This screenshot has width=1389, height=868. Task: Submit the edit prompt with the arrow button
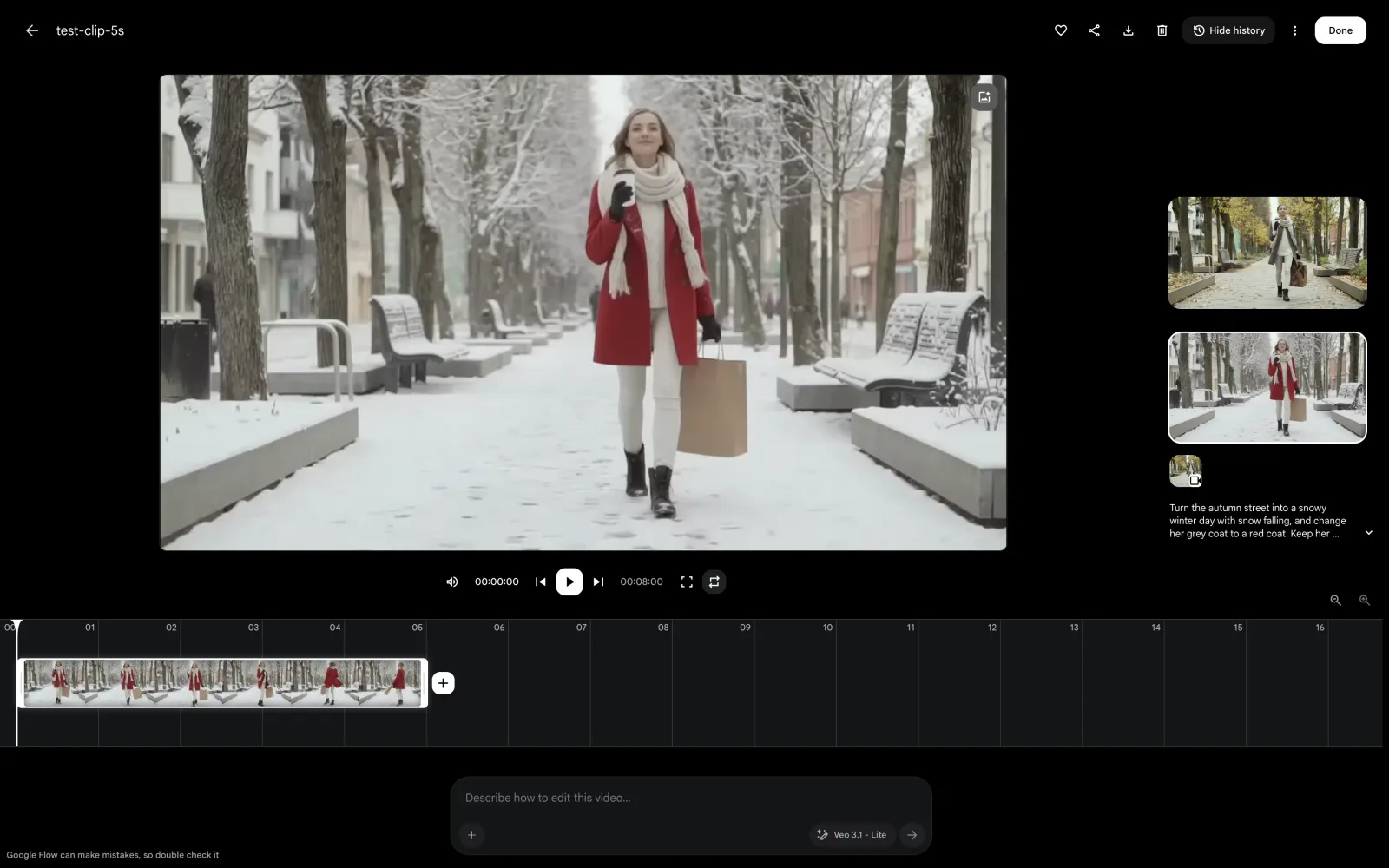(x=912, y=835)
